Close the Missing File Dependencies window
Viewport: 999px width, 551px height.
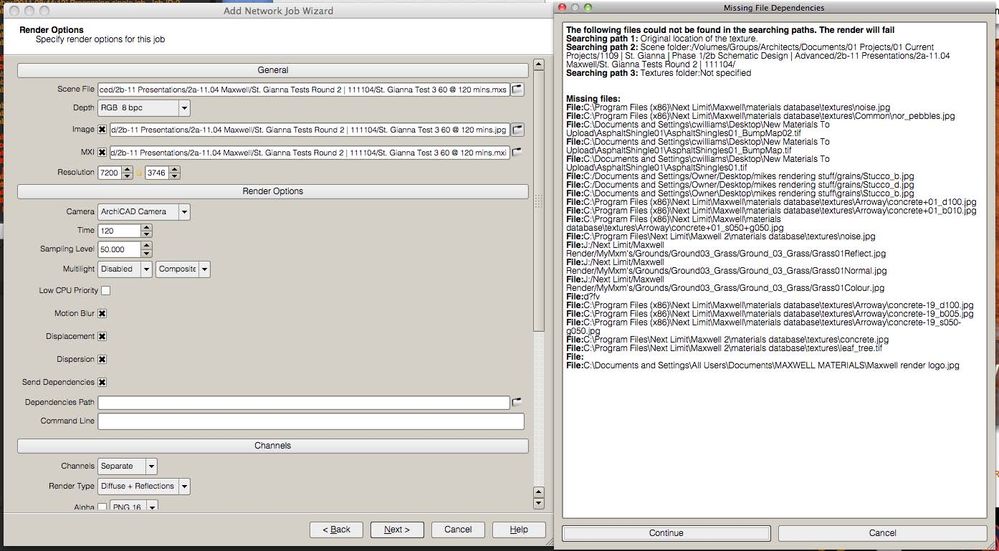[x=562, y=8]
